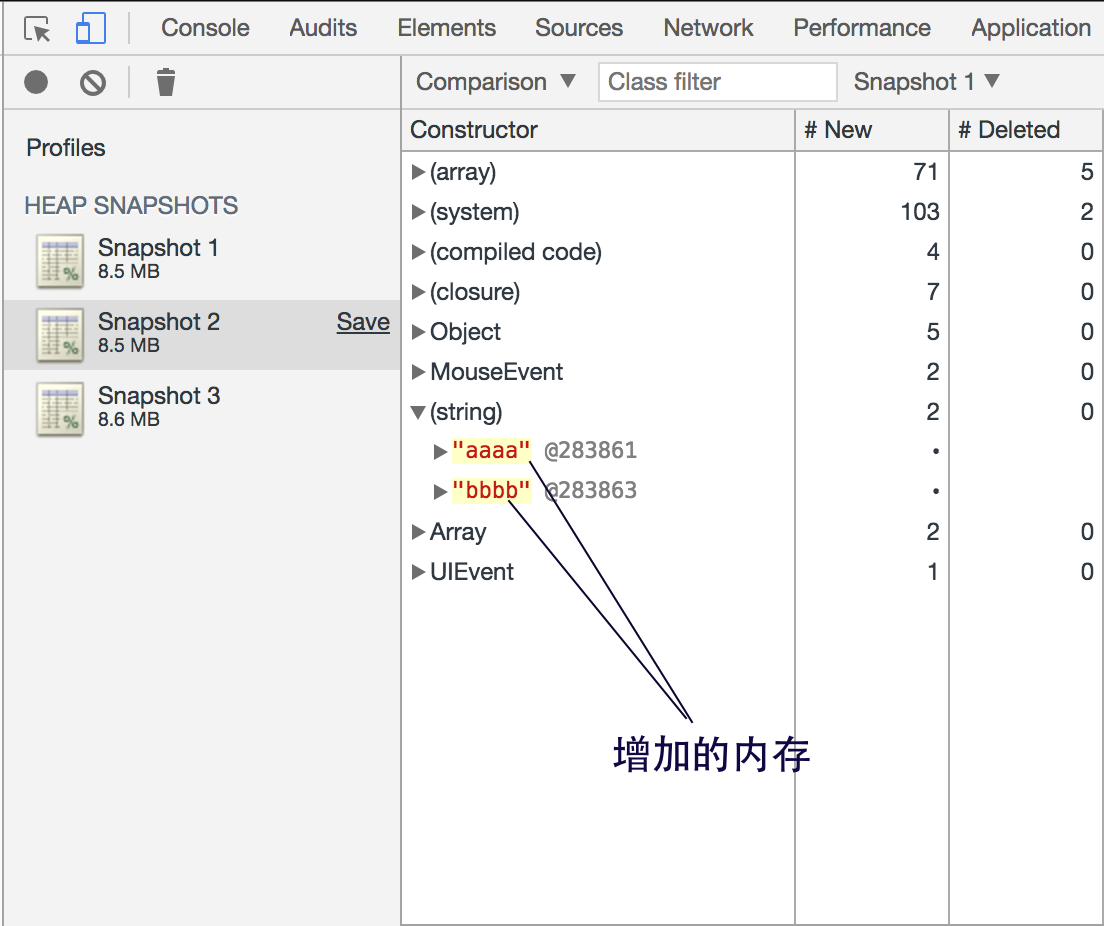Screen dimensions: 1104x926
Task: Expand the (closure) constructor row
Action: point(418,292)
